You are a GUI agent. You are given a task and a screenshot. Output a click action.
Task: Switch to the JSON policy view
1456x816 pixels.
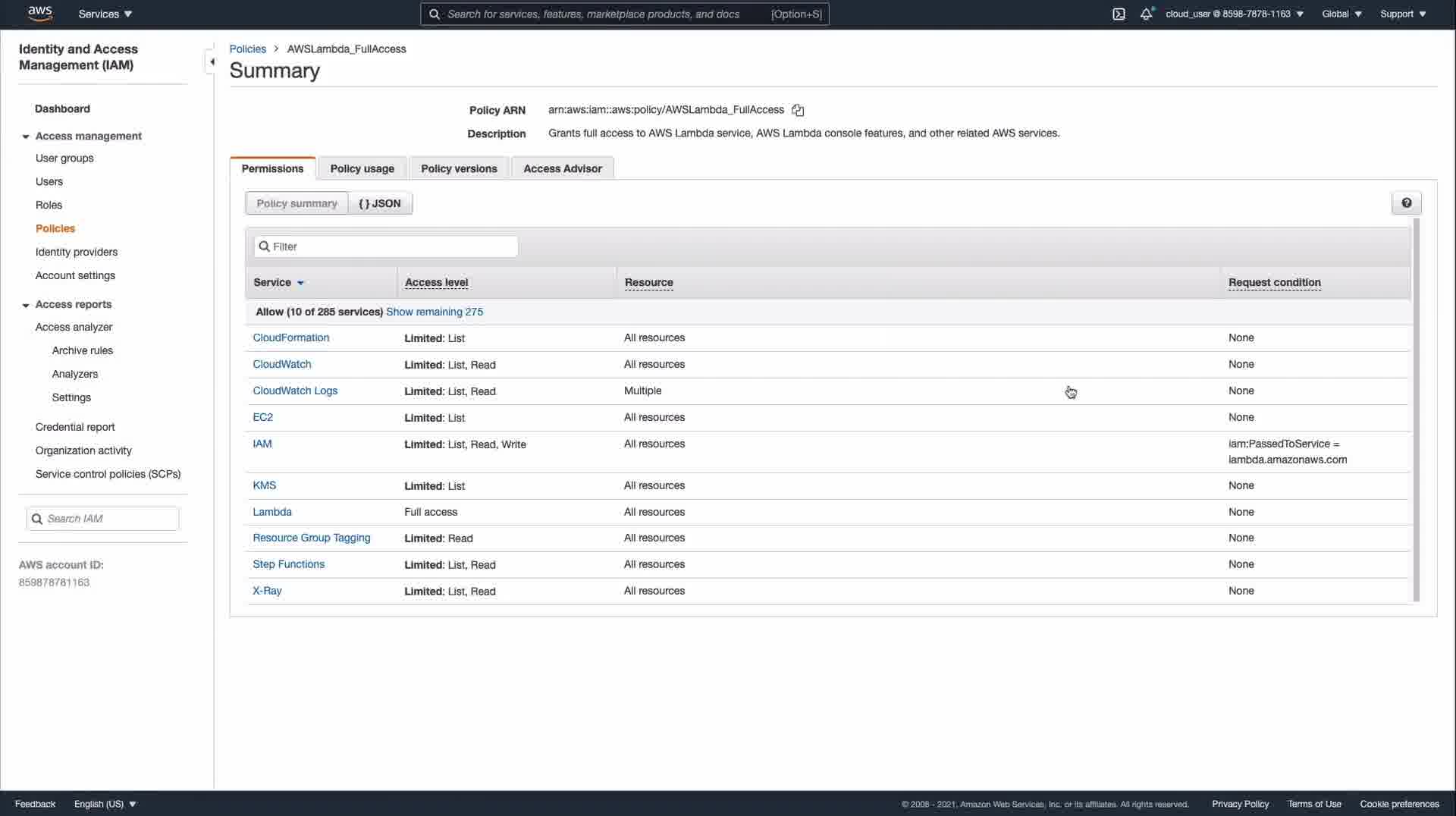click(x=380, y=203)
